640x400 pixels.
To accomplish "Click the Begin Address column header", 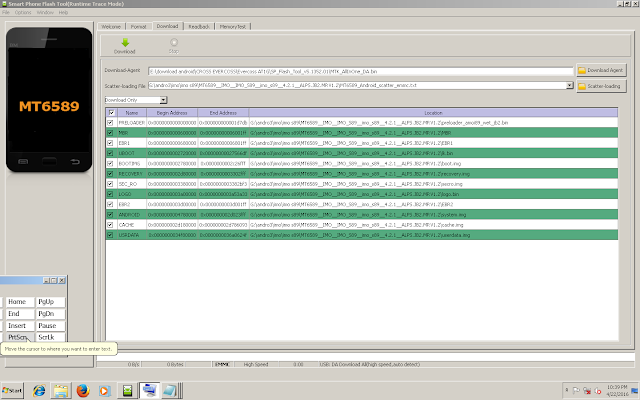I will (172, 113).
